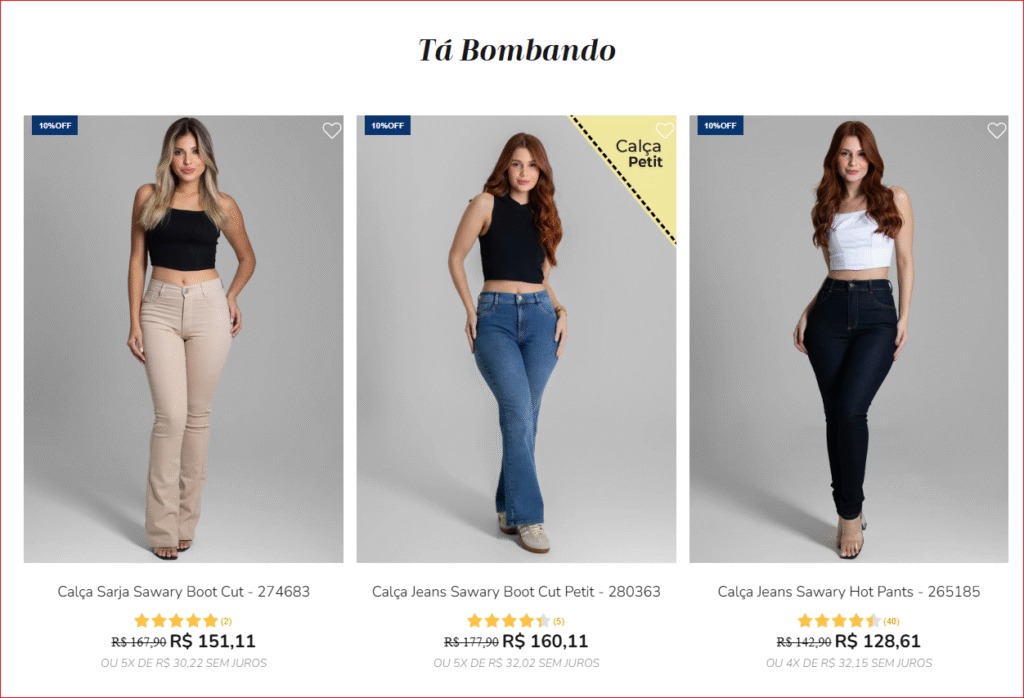Click the Tá Bombando section heading
Image resolution: width=1024 pixels, height=698 pixels.
tap(517, 50)
